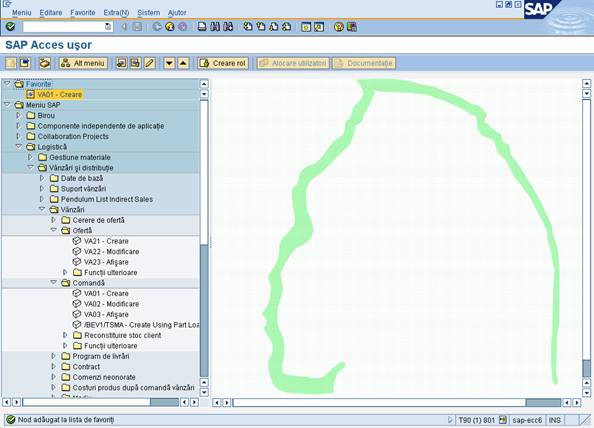Open Help via the question mark icon

(x=339, y=27)
